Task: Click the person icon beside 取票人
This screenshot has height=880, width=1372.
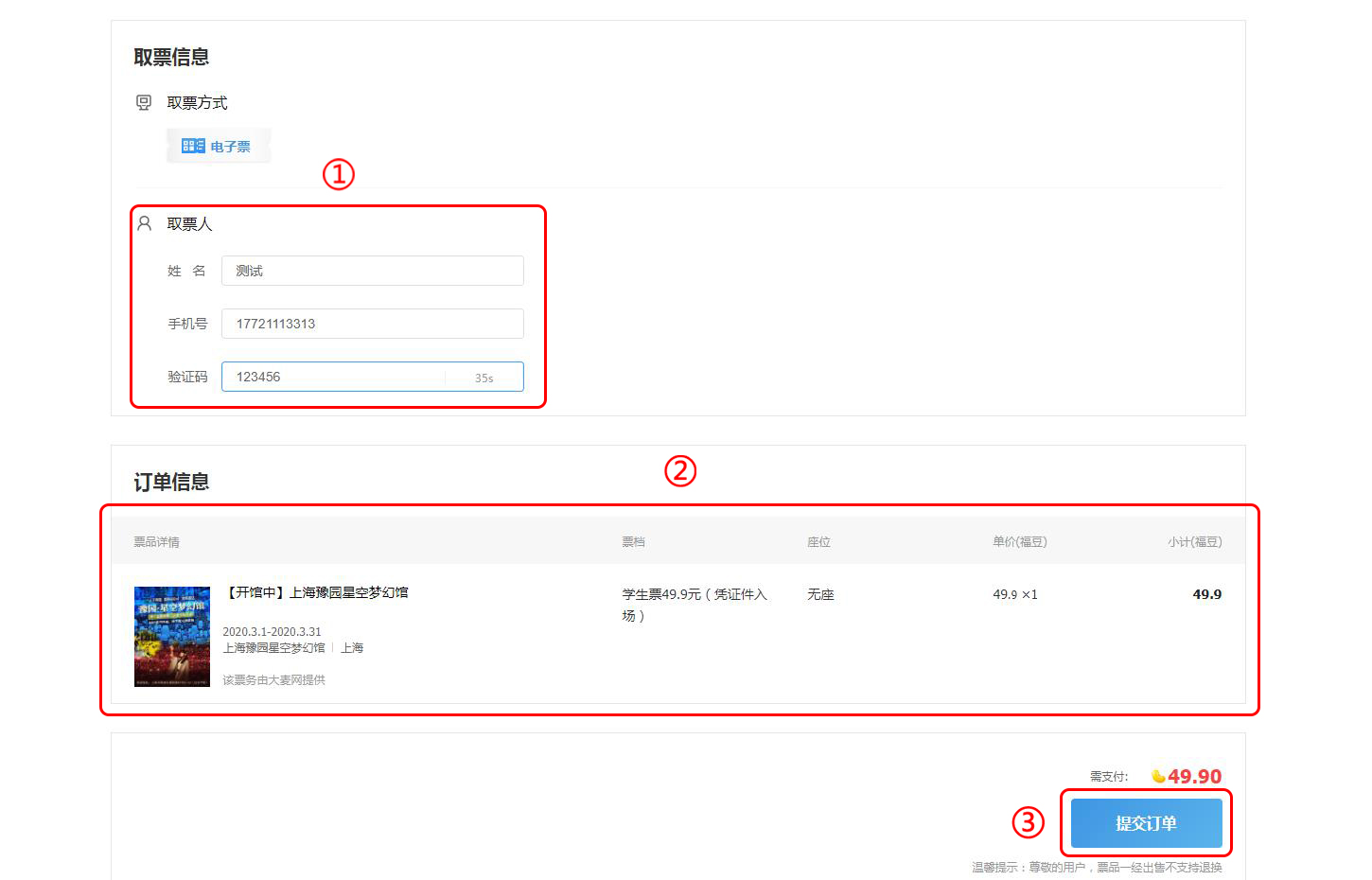Action: coord(145,223)
